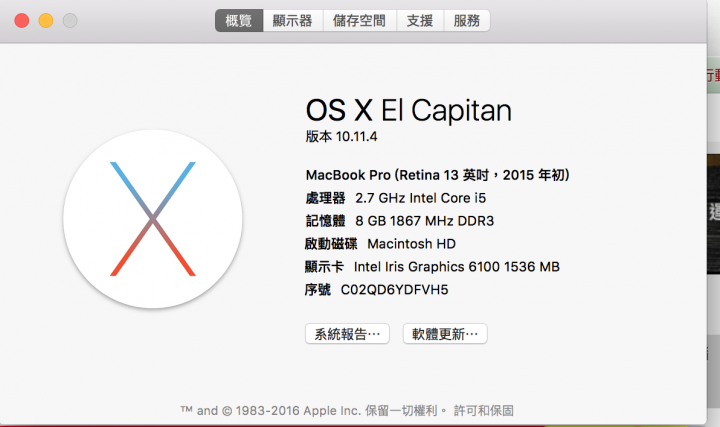Click Intel Iris Graphics 6100 1536 MB text

[457, 267]
